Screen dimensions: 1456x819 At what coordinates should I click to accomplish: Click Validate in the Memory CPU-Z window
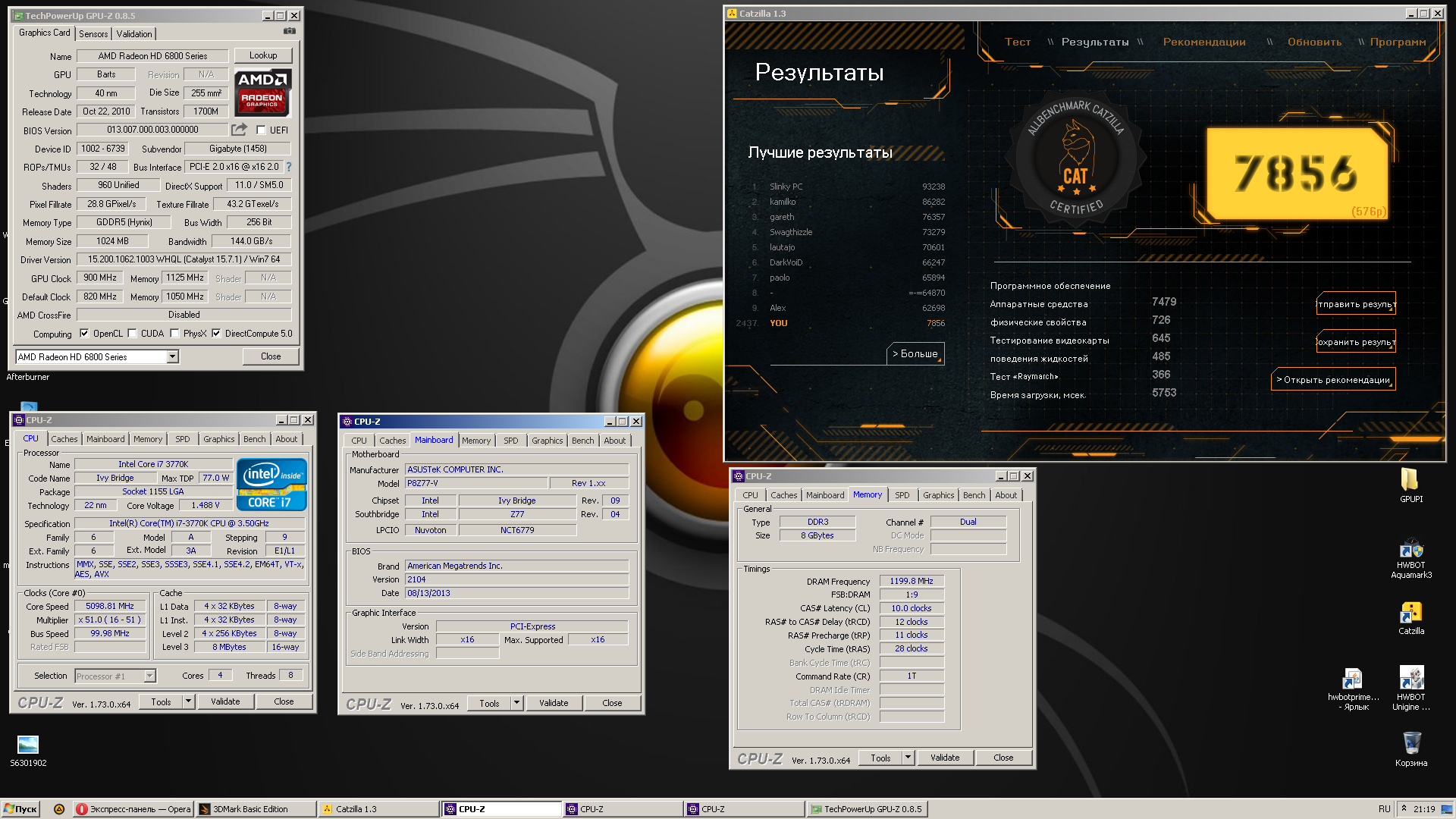coord(945,758)
